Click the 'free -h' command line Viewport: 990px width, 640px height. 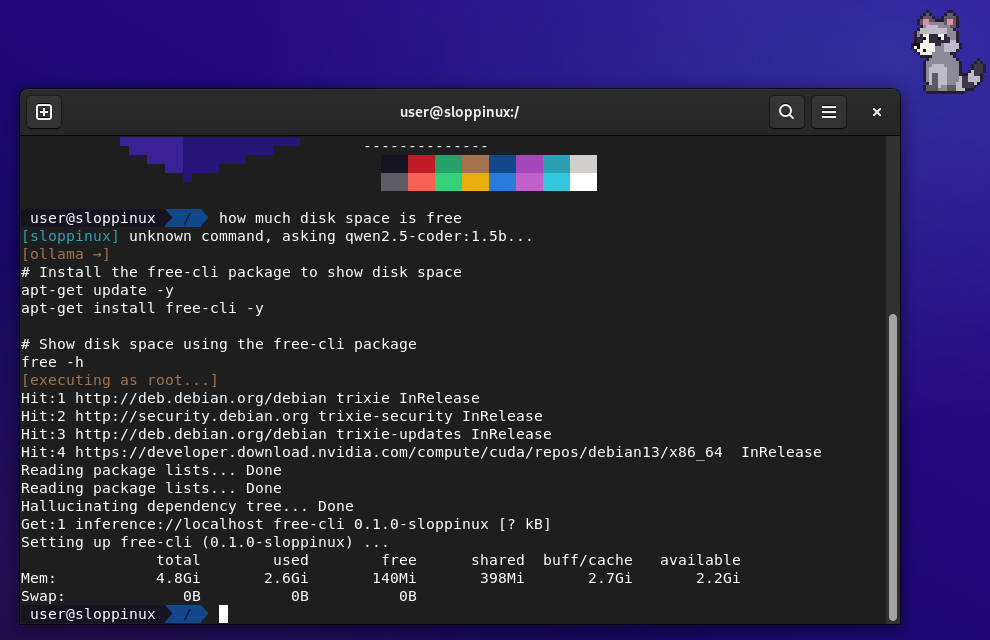coord(52,362)
